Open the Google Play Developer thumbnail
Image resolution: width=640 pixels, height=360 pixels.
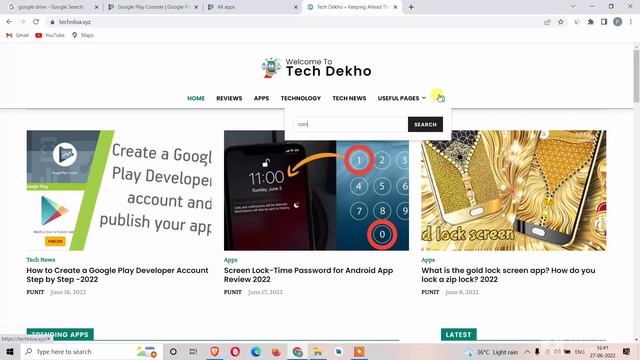coord(119,190)
